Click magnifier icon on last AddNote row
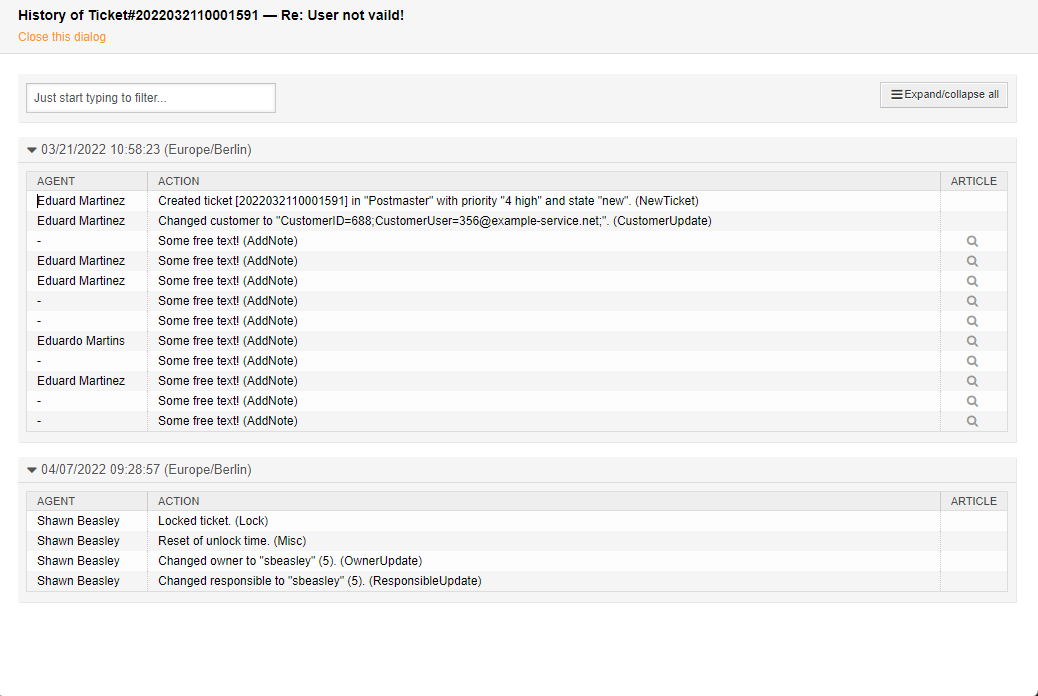Viewport: 1038px width, 696px height. (x=972, y=421)
